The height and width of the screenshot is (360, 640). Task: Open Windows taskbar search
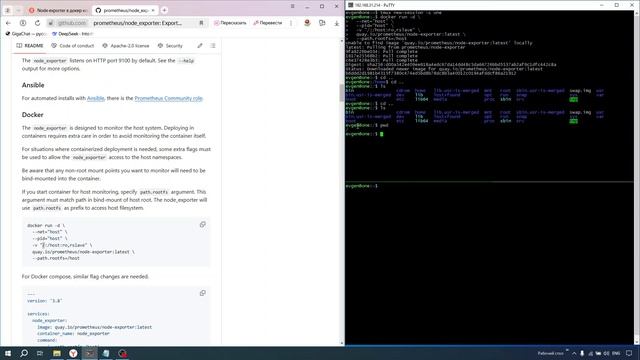[x=24, y=353]
